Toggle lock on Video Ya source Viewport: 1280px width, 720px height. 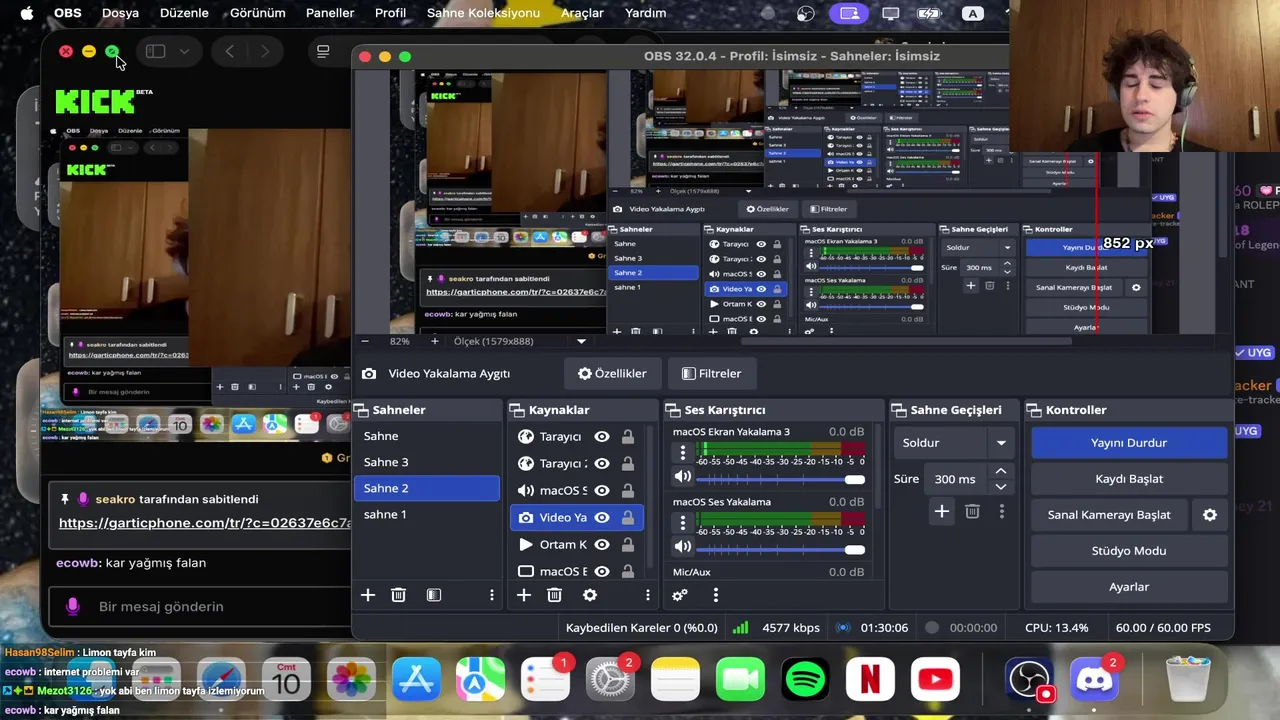(628, 518)
